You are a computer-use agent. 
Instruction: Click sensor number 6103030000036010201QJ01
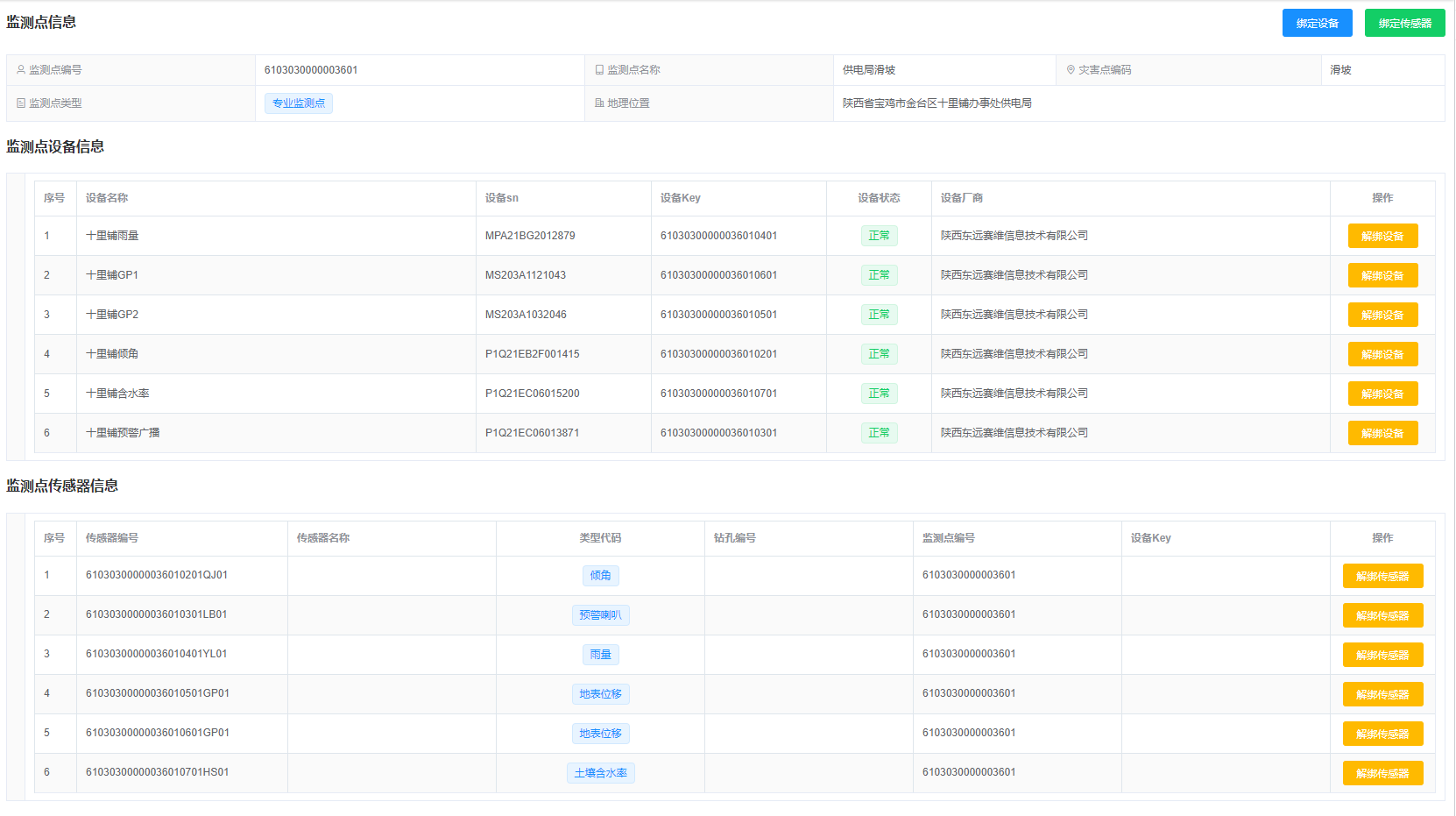157,575
